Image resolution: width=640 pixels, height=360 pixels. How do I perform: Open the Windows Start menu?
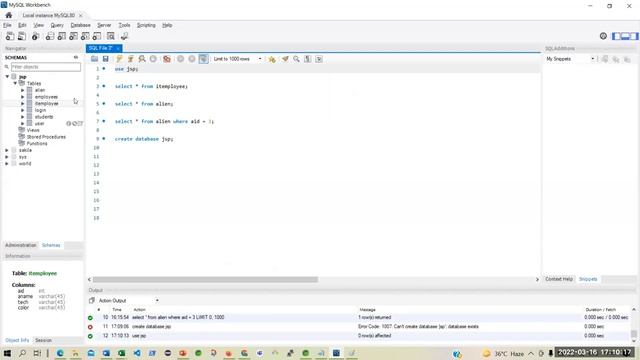coord(7,353)
